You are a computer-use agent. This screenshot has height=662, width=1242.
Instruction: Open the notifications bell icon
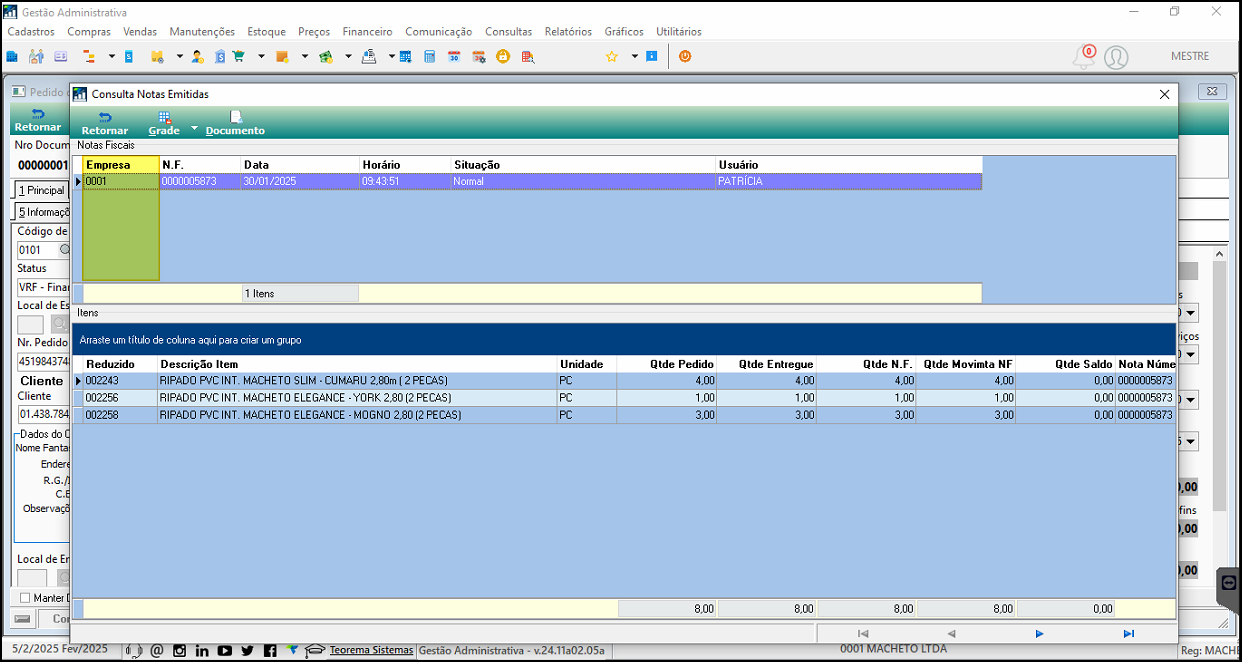tap(1084, 57)
